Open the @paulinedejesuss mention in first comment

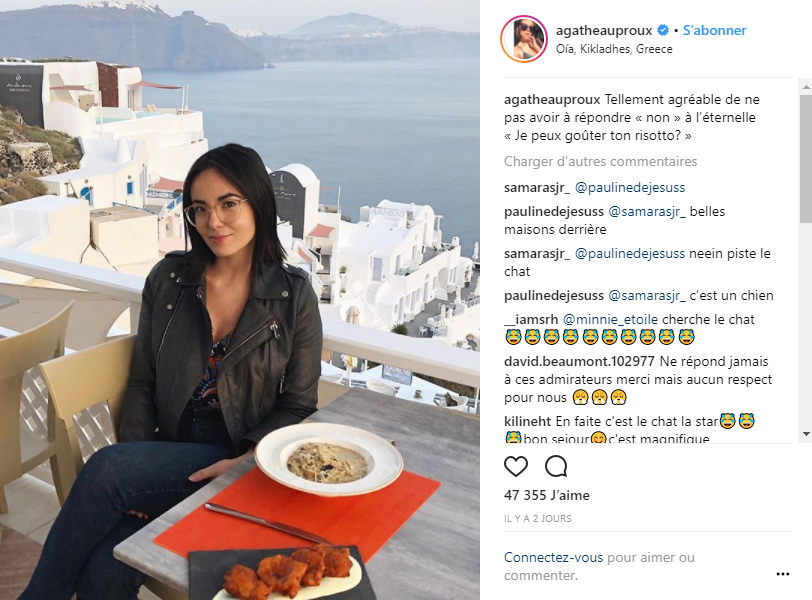click(630, 187)
